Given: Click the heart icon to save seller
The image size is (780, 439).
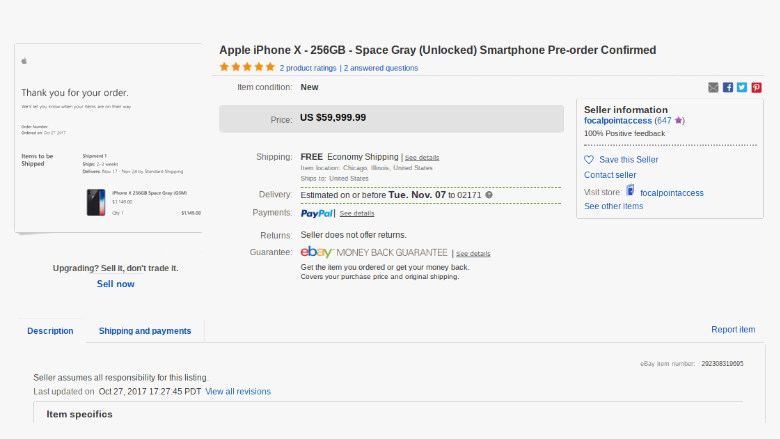Looking at the screenshot, I should [x=589, y=160].
